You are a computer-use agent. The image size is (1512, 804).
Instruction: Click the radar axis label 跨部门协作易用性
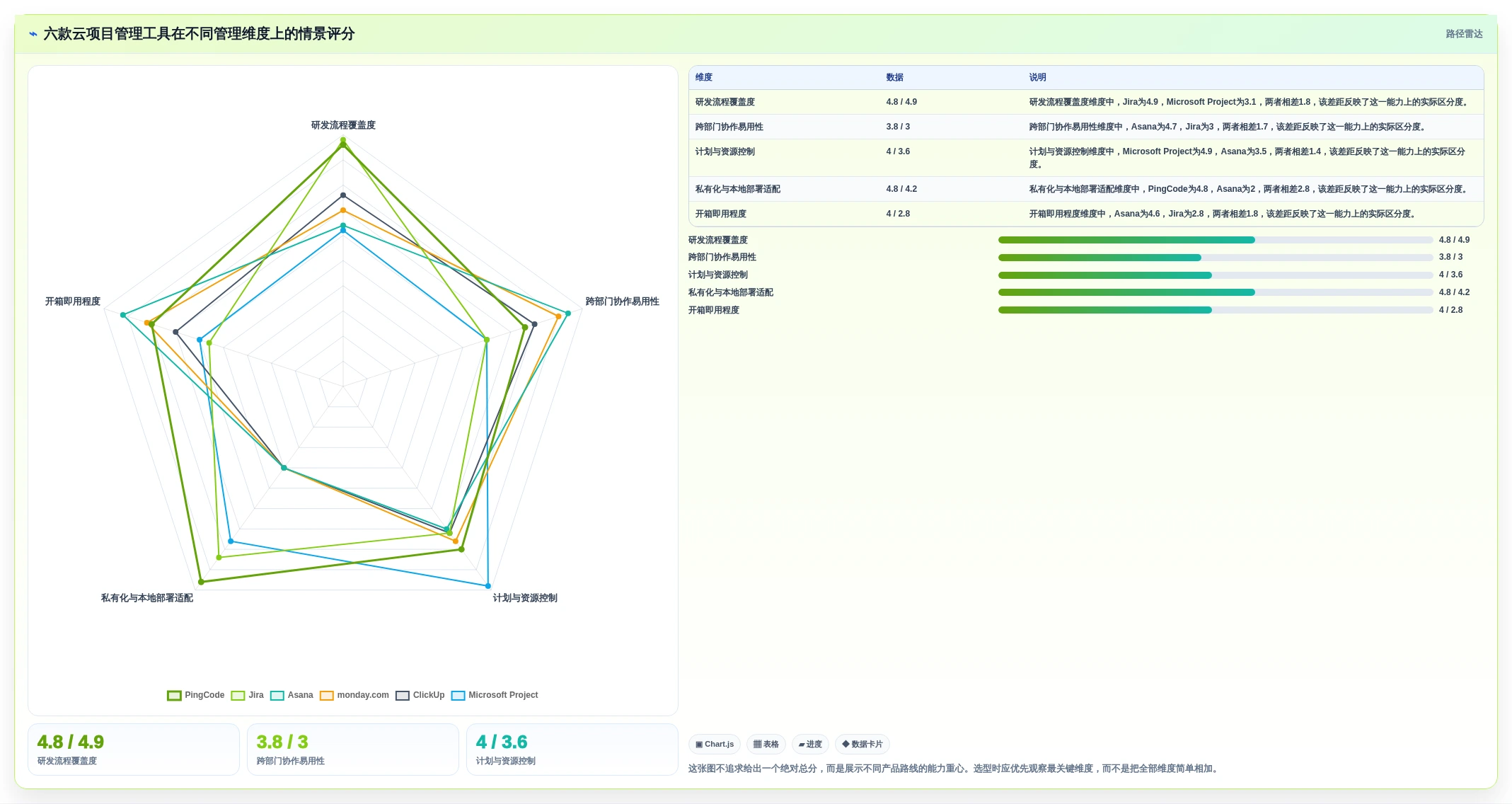622,301
